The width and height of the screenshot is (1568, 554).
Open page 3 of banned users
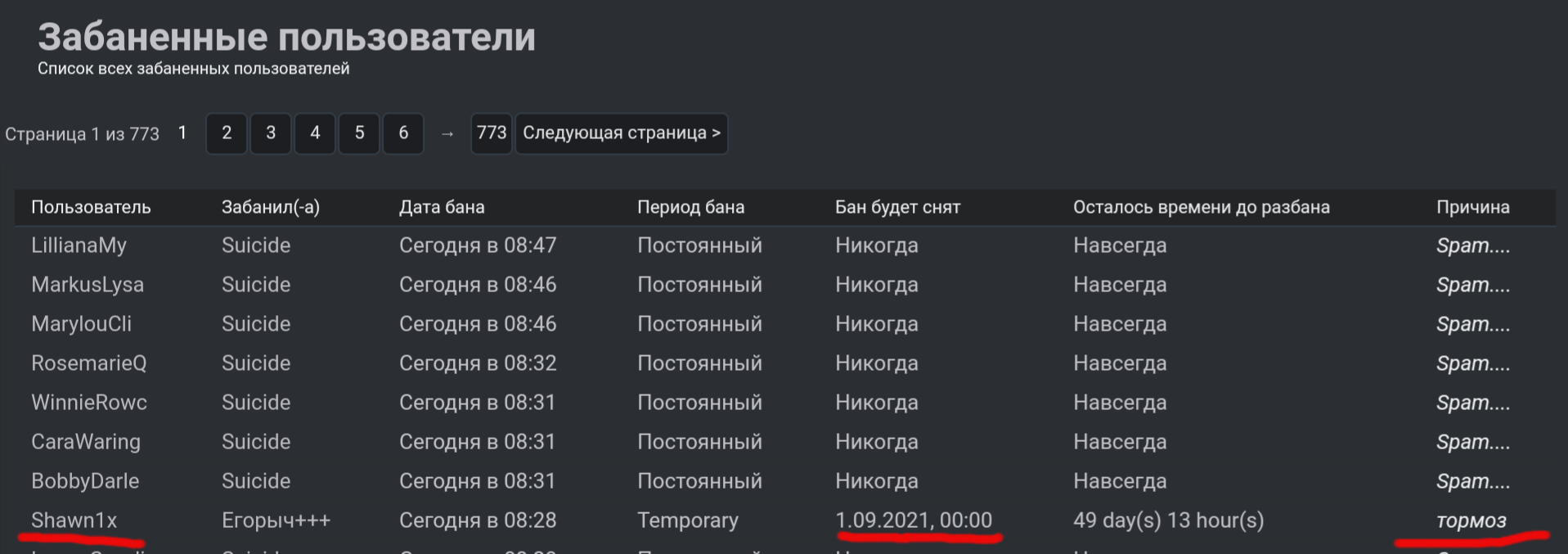coord(271,133)
